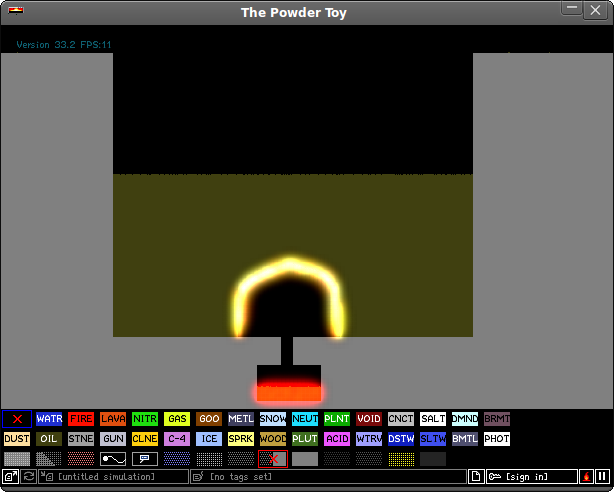Viewport: 614px width, 492px height.
Task: Choose the plain gray wall block tool
Action: point(305,459)
